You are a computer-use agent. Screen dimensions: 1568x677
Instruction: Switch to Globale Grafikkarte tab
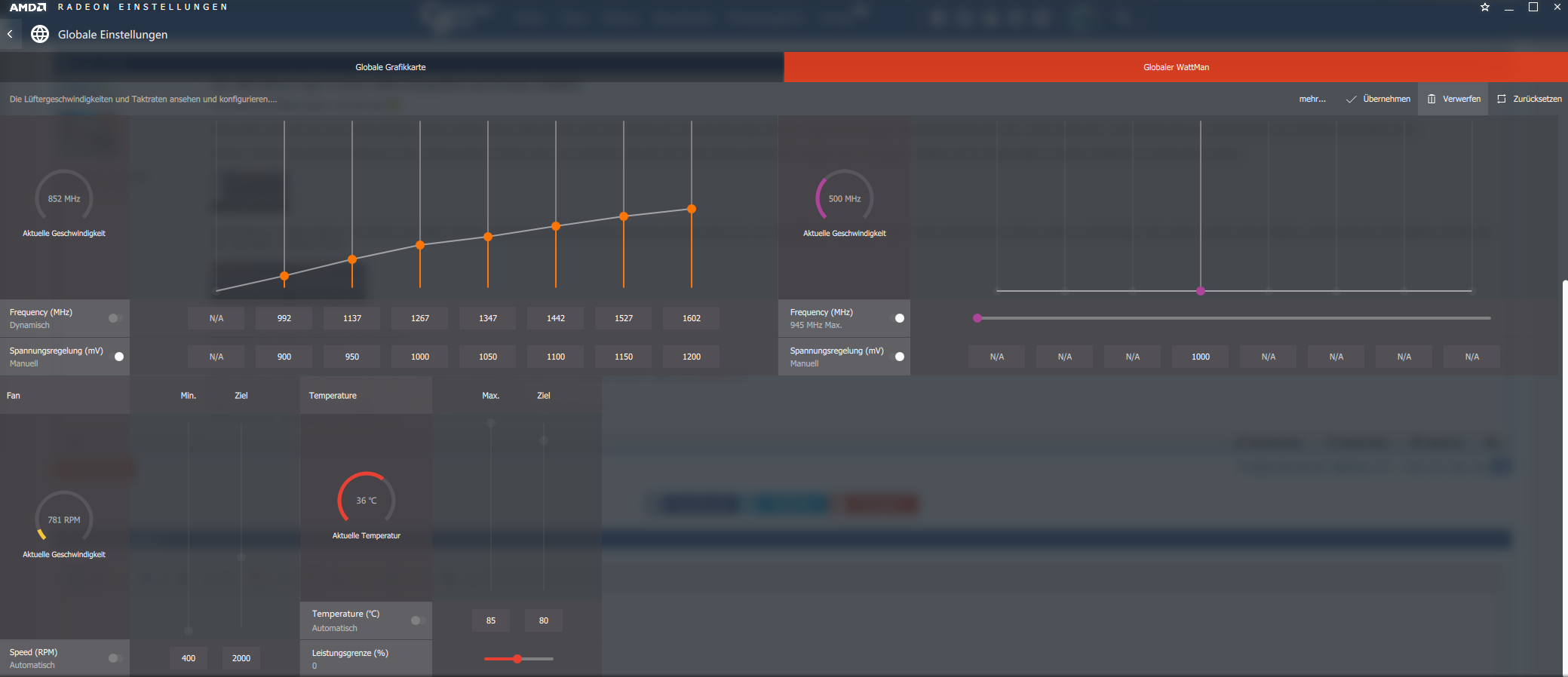[391, 67]
